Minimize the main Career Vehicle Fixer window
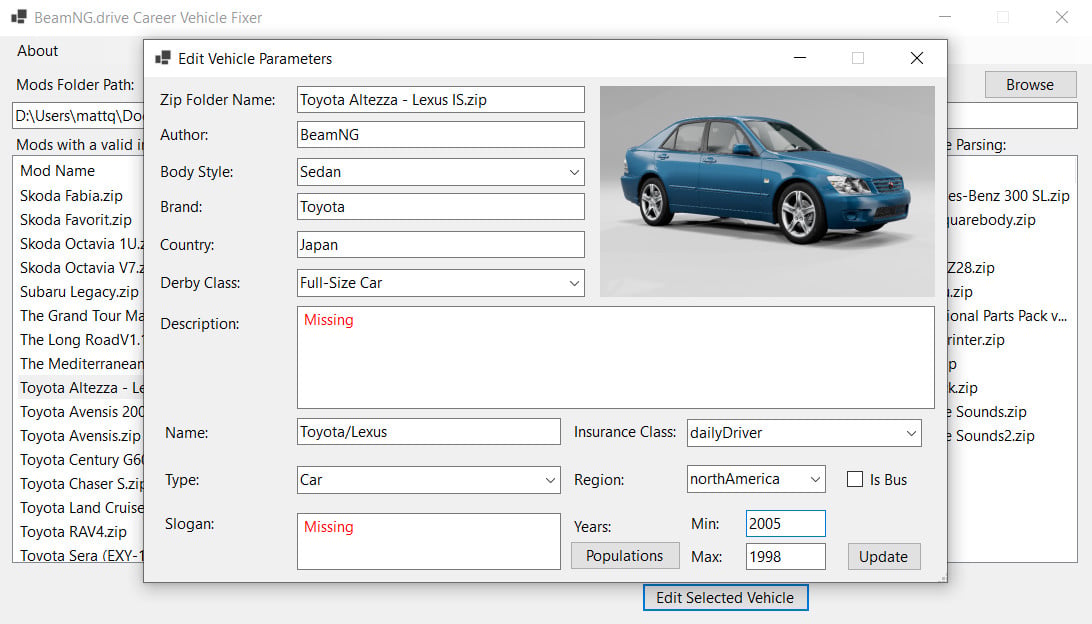 pos(944,17)
